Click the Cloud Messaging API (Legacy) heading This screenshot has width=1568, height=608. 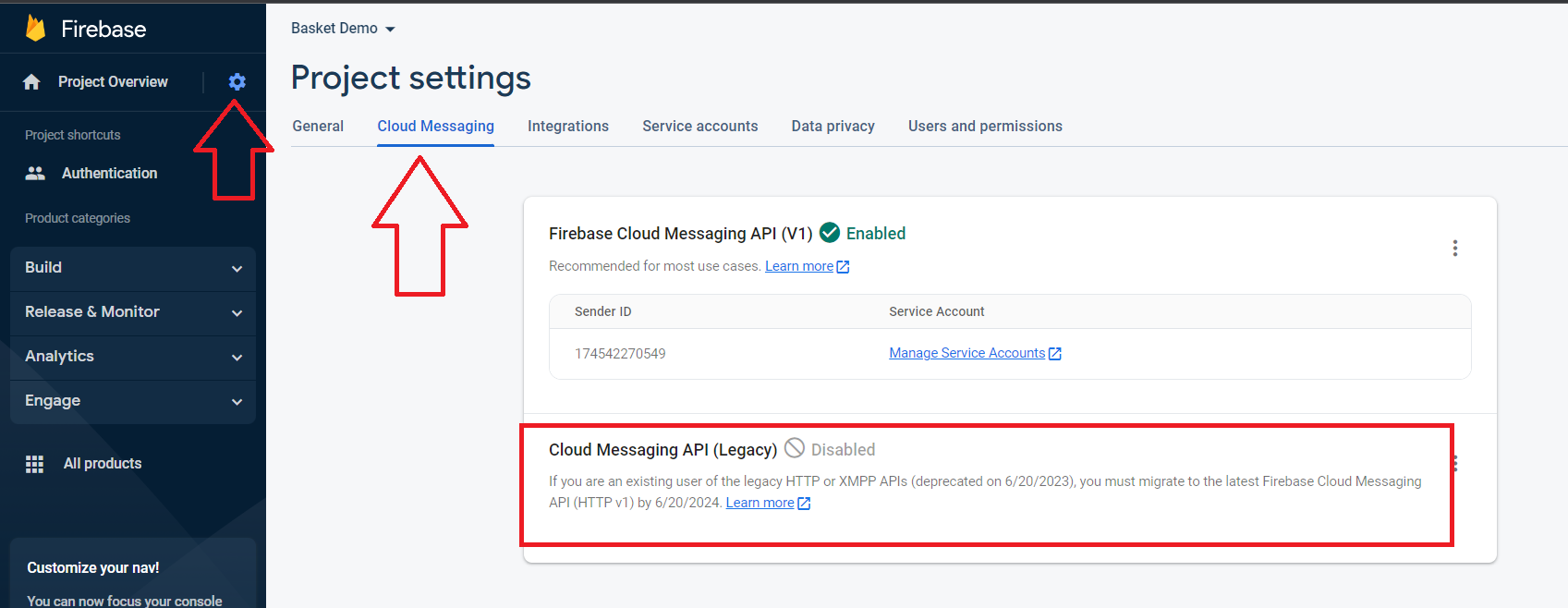(663, 450)
